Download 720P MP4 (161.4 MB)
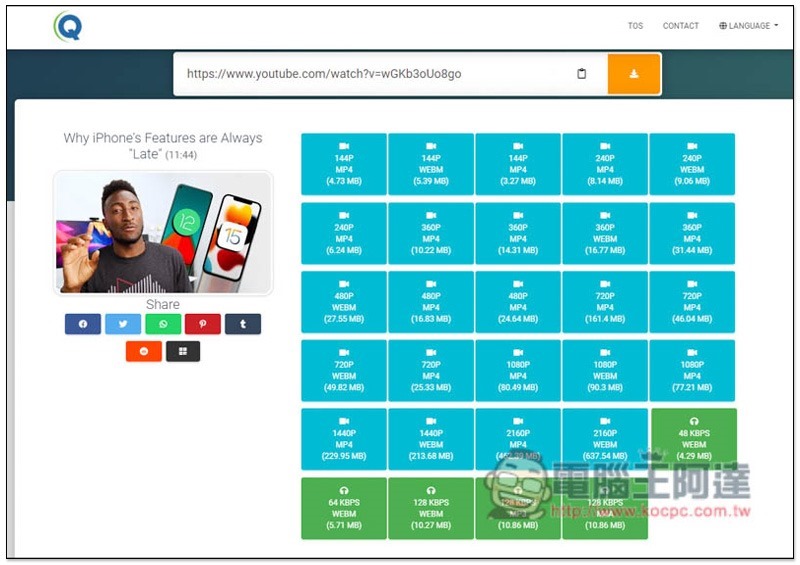Screen dimensions: 800x565 [605, 302]
